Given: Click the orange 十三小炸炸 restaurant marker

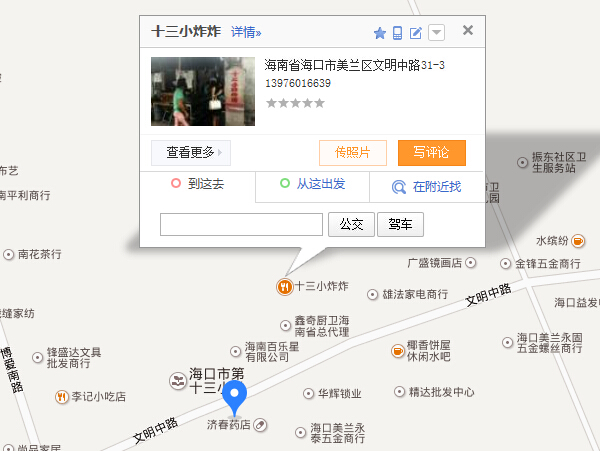Looking at the screenshot, I should [x=284, y=287].
